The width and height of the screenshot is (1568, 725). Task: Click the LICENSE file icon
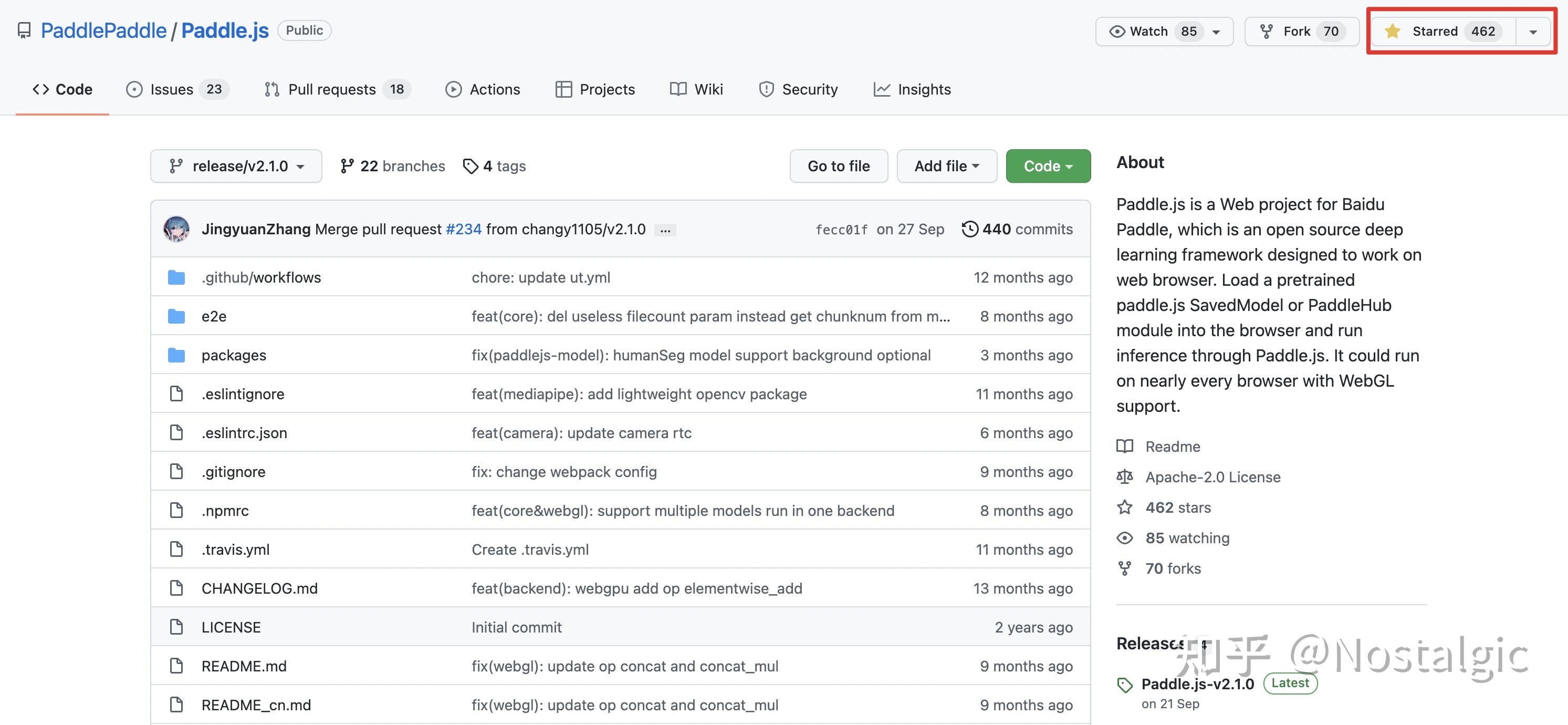[x=176, y=627]
